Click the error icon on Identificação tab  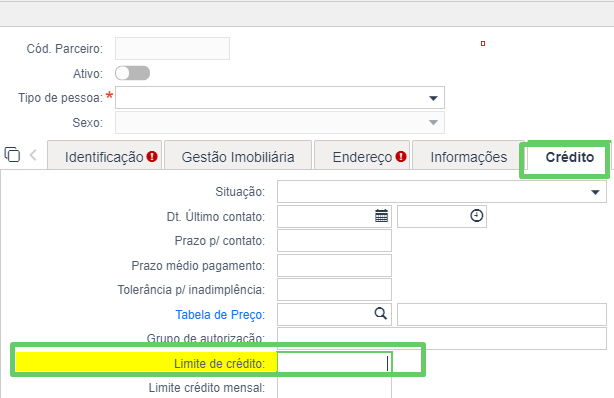click(152, 157)
